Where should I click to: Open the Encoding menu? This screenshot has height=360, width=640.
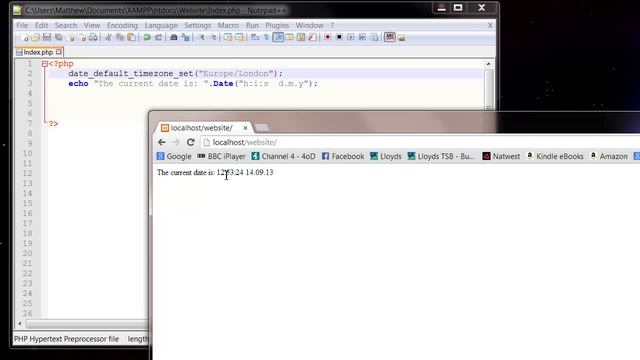[122, 25]
